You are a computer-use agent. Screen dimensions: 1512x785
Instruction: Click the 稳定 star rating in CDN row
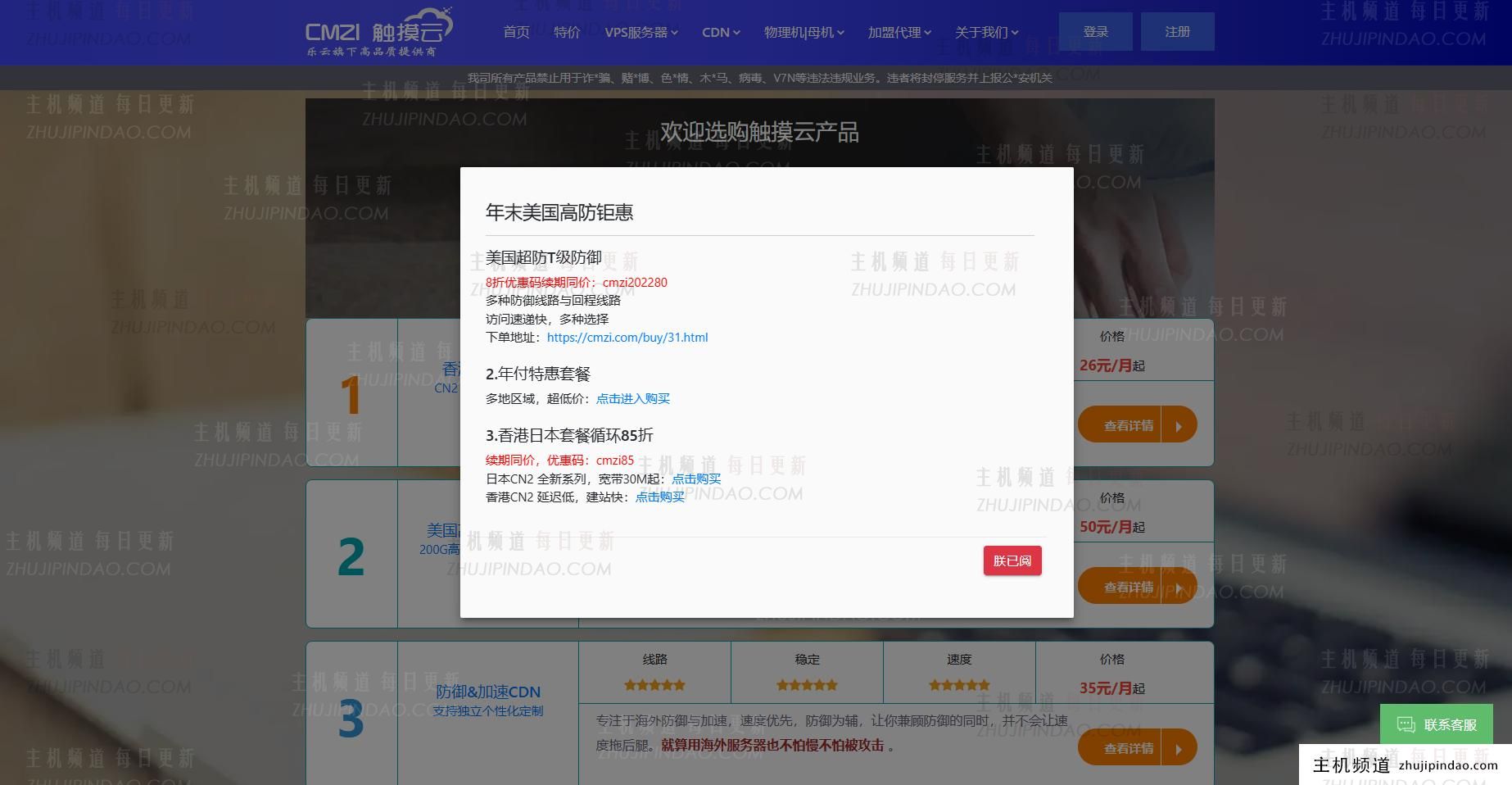807,685
